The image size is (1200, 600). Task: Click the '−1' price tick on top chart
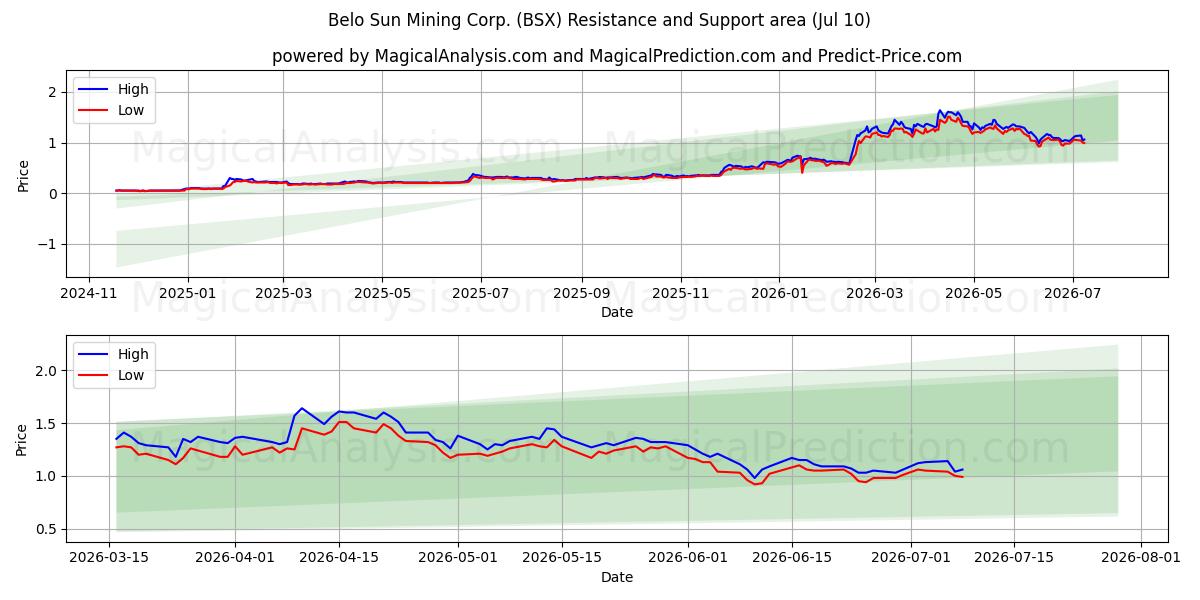[x=48, y=244]
